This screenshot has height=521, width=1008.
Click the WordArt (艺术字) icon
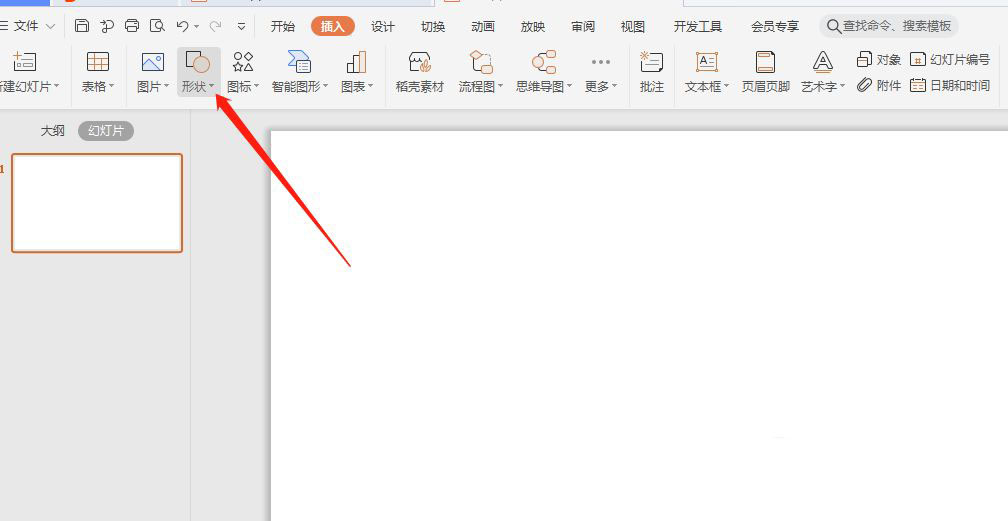click(822, 62)
